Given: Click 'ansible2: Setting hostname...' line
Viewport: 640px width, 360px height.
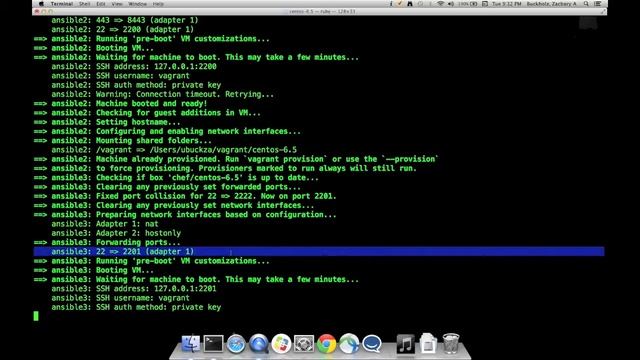Looking at the screenshot, I should click(107, 122).
